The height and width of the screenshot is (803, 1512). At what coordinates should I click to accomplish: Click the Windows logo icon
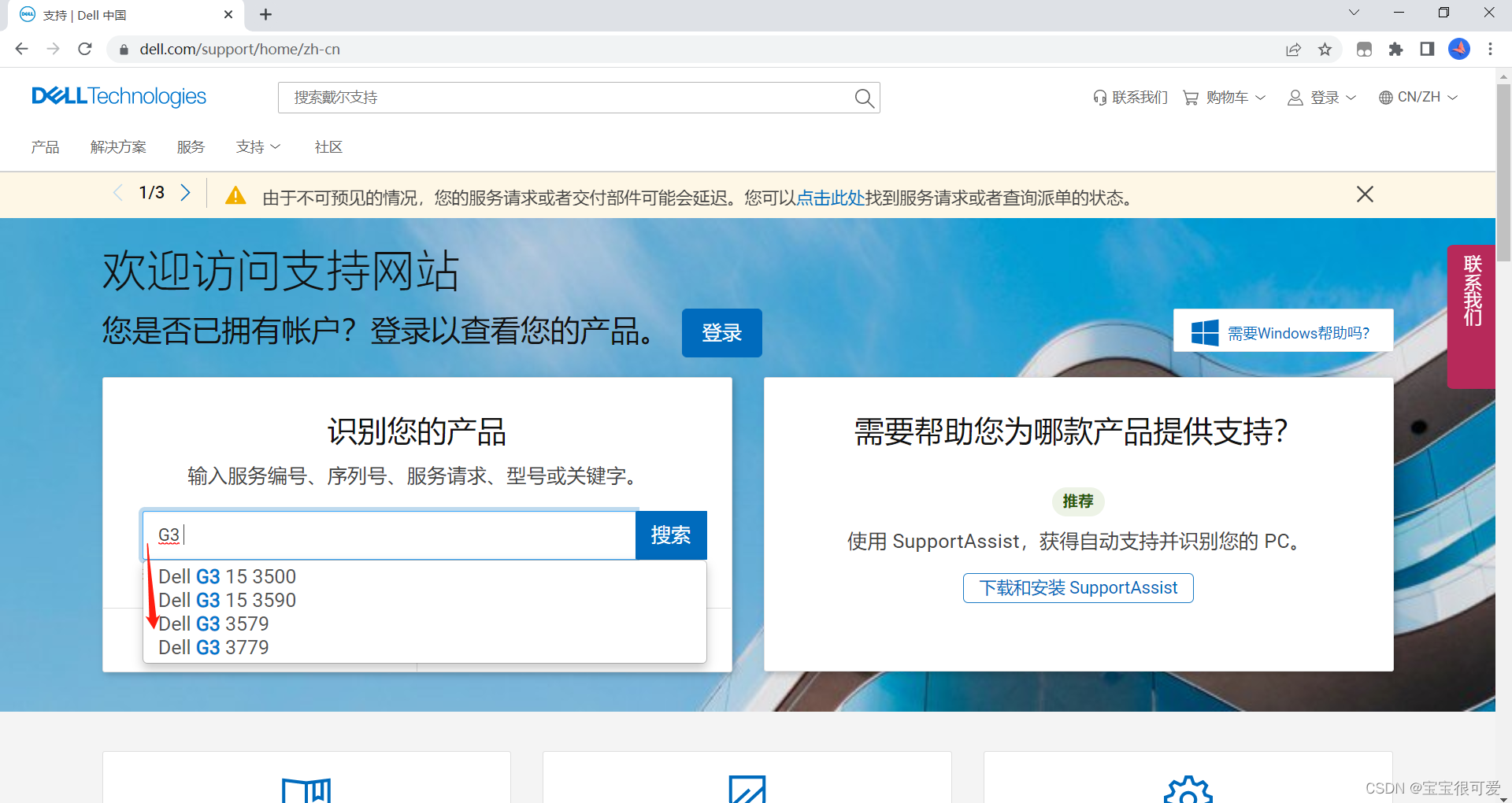point(1205,332)
